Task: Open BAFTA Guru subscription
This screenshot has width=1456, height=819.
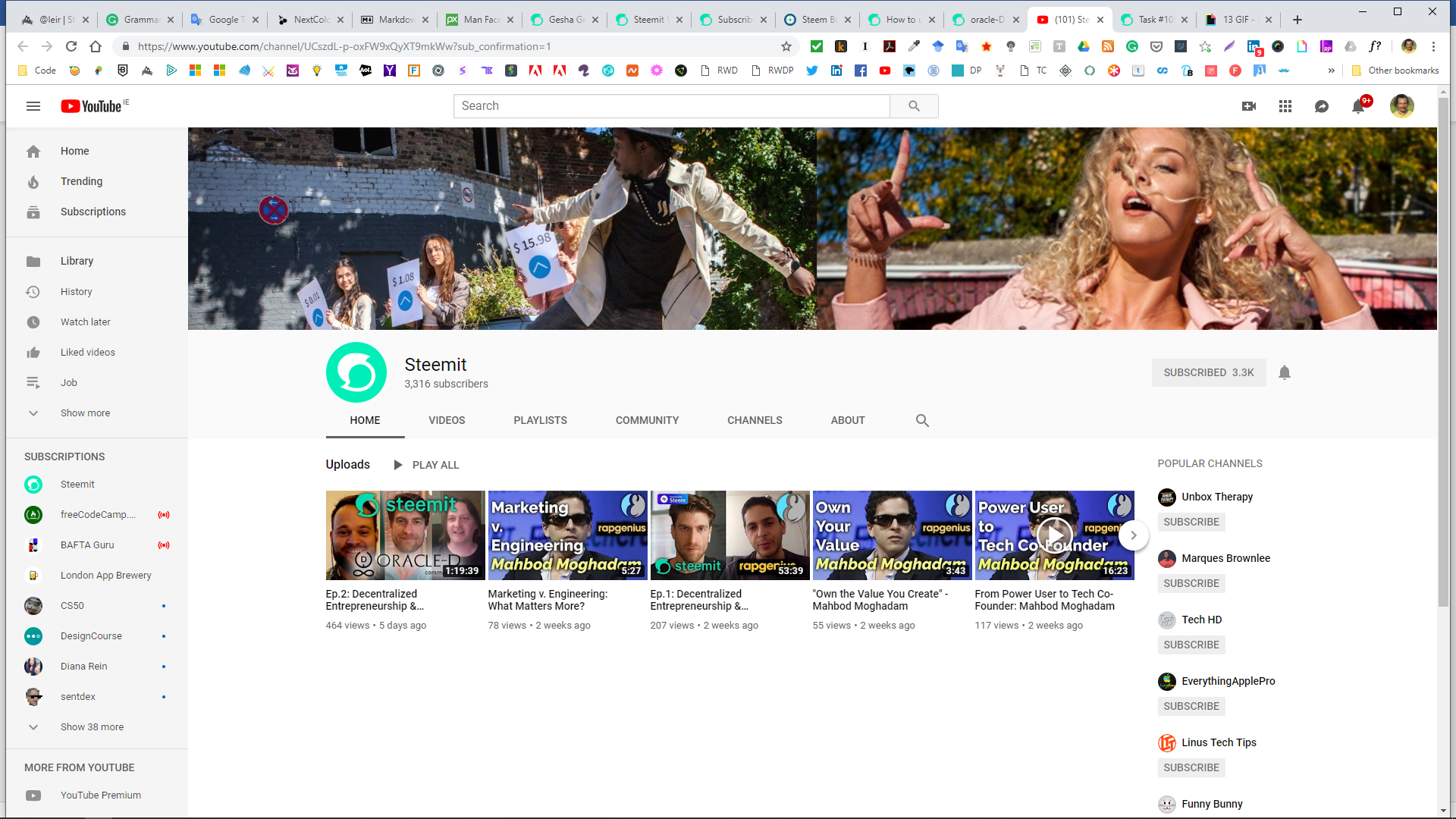Action: pyautogui.click(x=97, y=545)
